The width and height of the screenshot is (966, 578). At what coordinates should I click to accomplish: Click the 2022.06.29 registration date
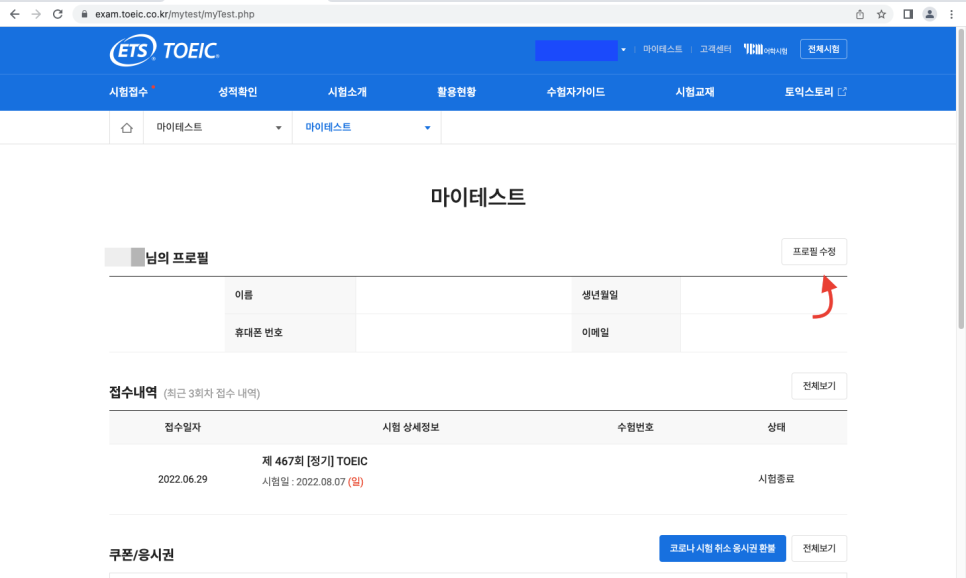pyautogui.click(x=182, y=479)
